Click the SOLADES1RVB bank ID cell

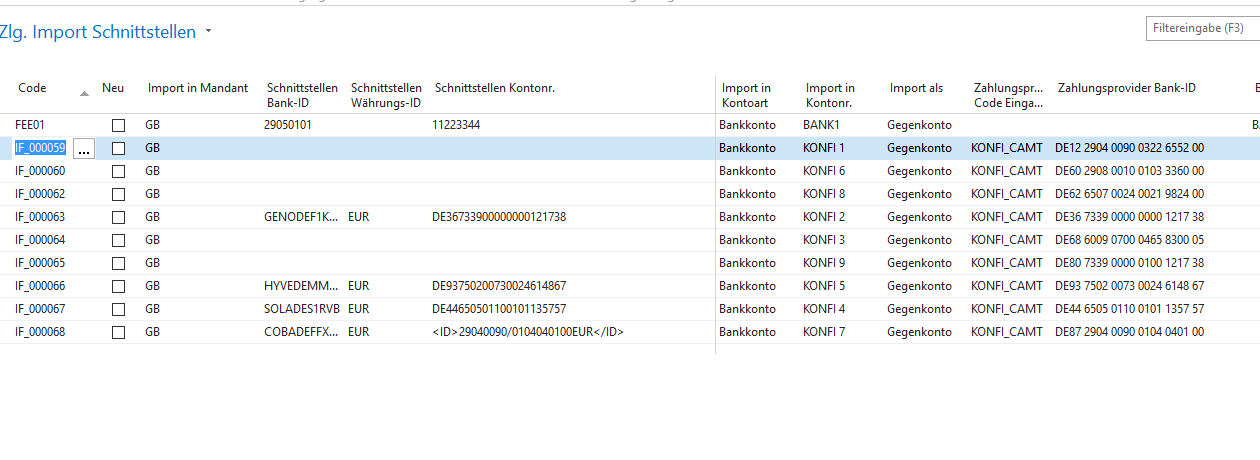pos(302,309)
